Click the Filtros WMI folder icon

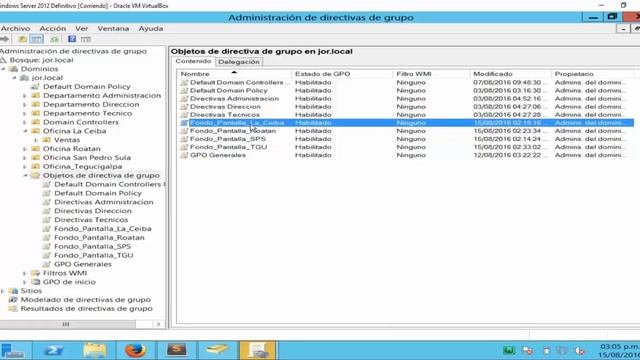(36, 273)
